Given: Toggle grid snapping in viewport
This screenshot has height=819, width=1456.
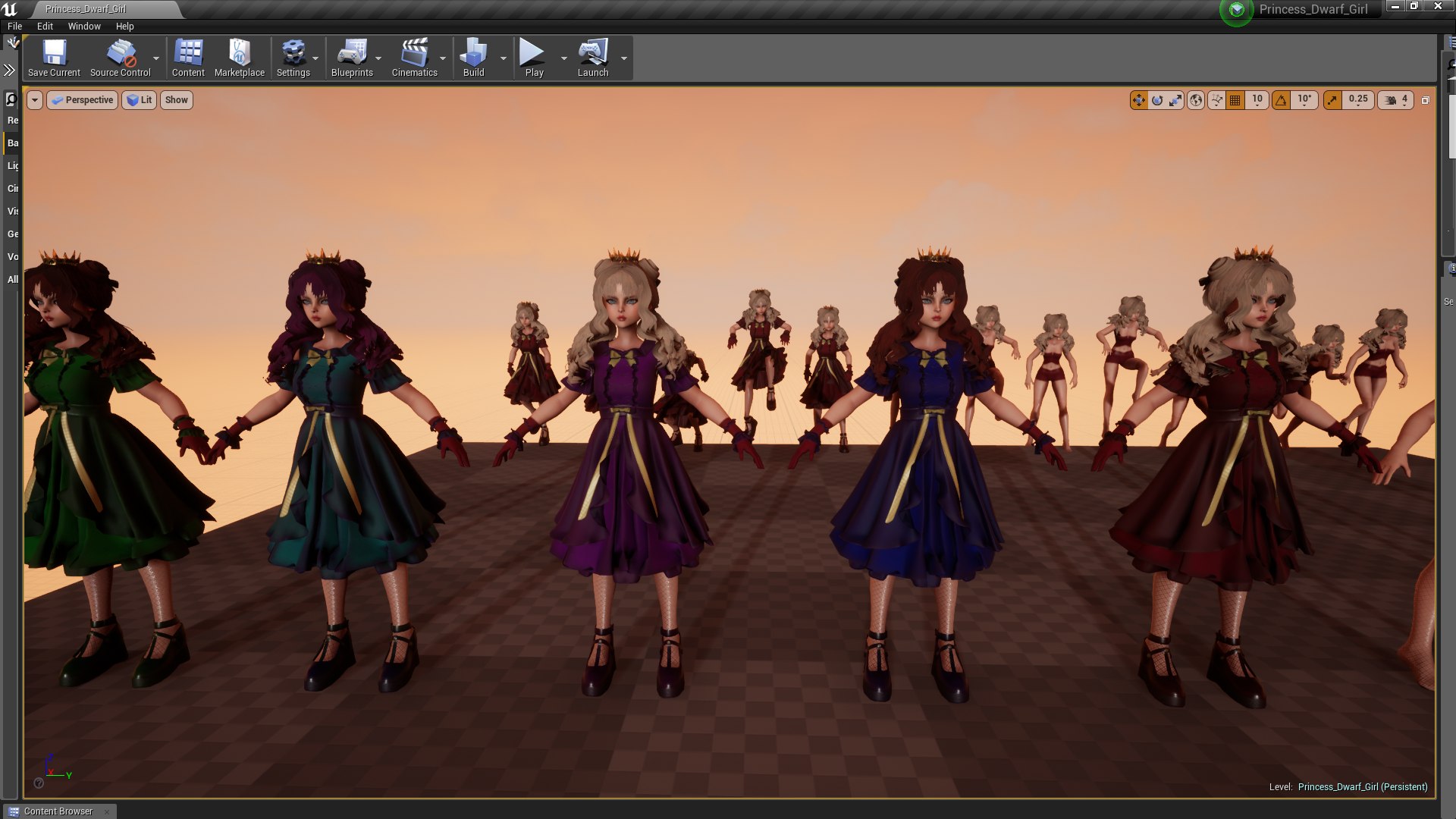Looking at the screenshot, I should pos(1235,100).
